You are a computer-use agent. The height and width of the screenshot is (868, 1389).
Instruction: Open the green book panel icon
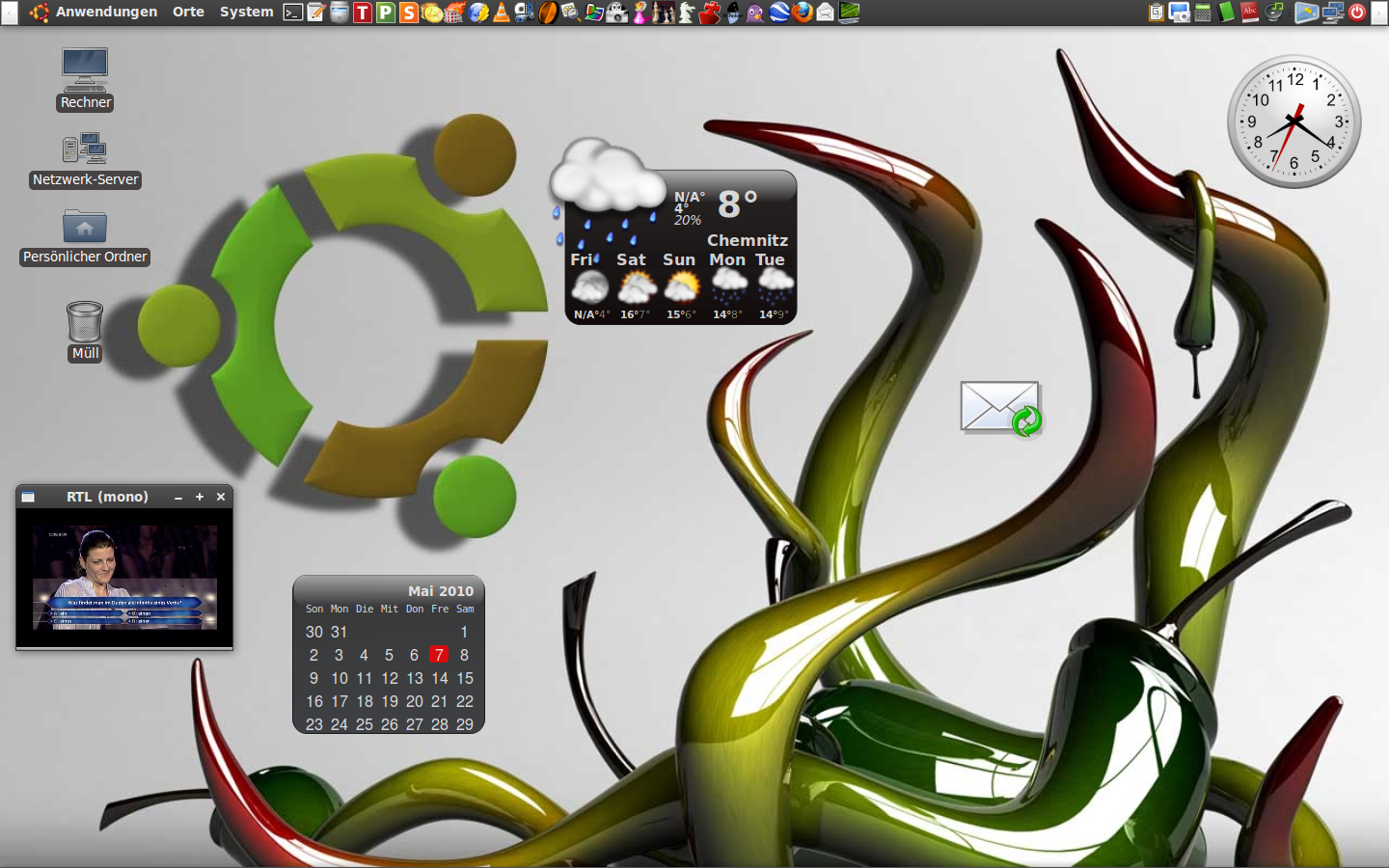tap(1226, 13)
